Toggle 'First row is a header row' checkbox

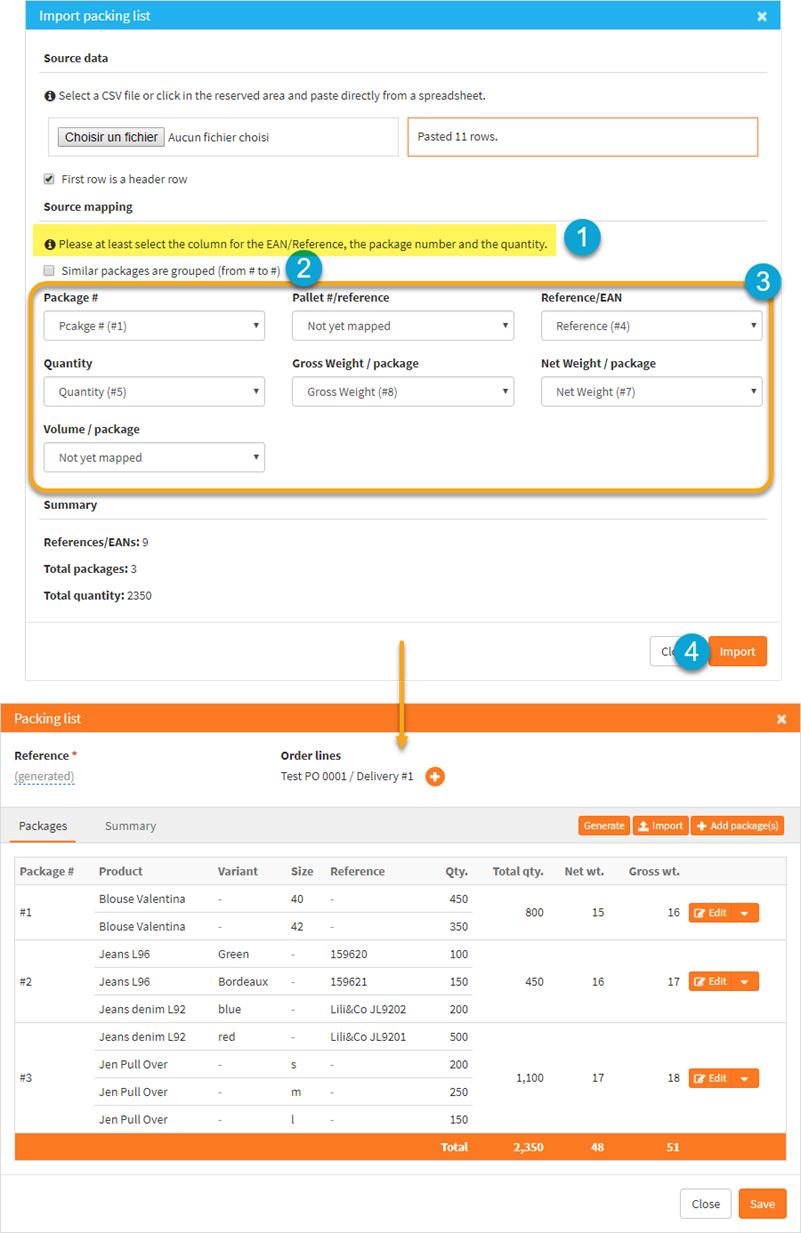49,179
